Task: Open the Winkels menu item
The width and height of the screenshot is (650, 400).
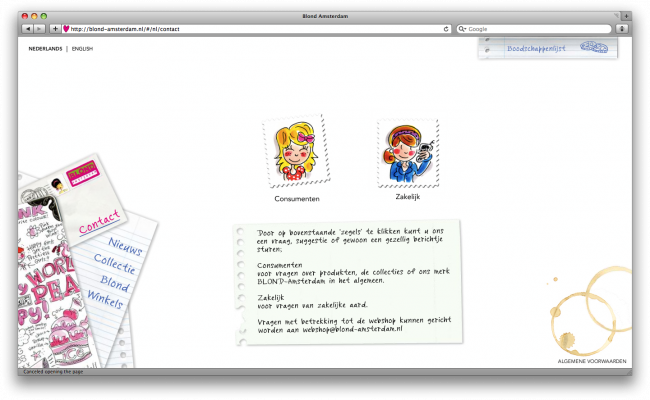Action: [x=105, y=299]
